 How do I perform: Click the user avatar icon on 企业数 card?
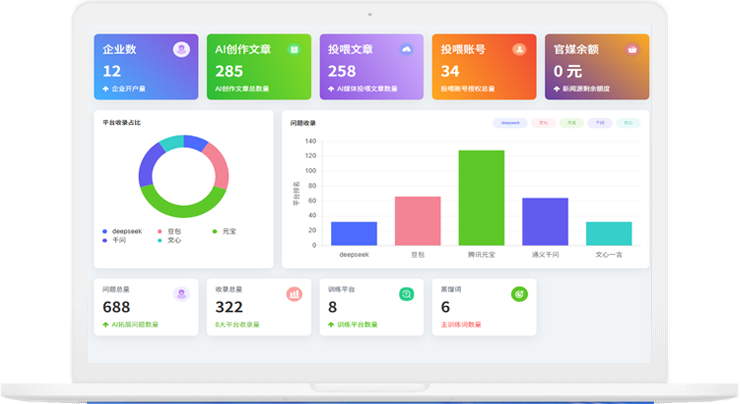tap(181, 49)
